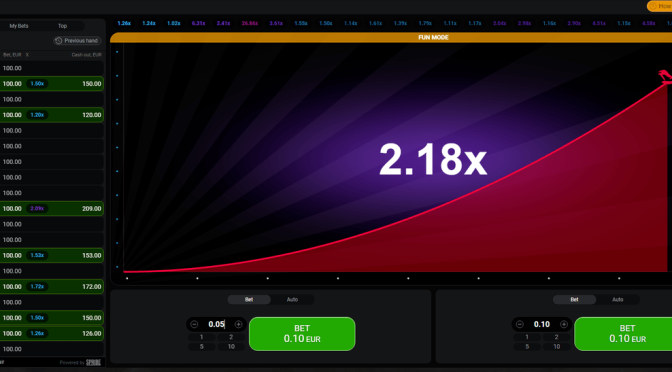Image resolution: width=672 pixels, height=372 pixels.
Task: Choose quick amount 1 in right panel
Action: point(527,337)
